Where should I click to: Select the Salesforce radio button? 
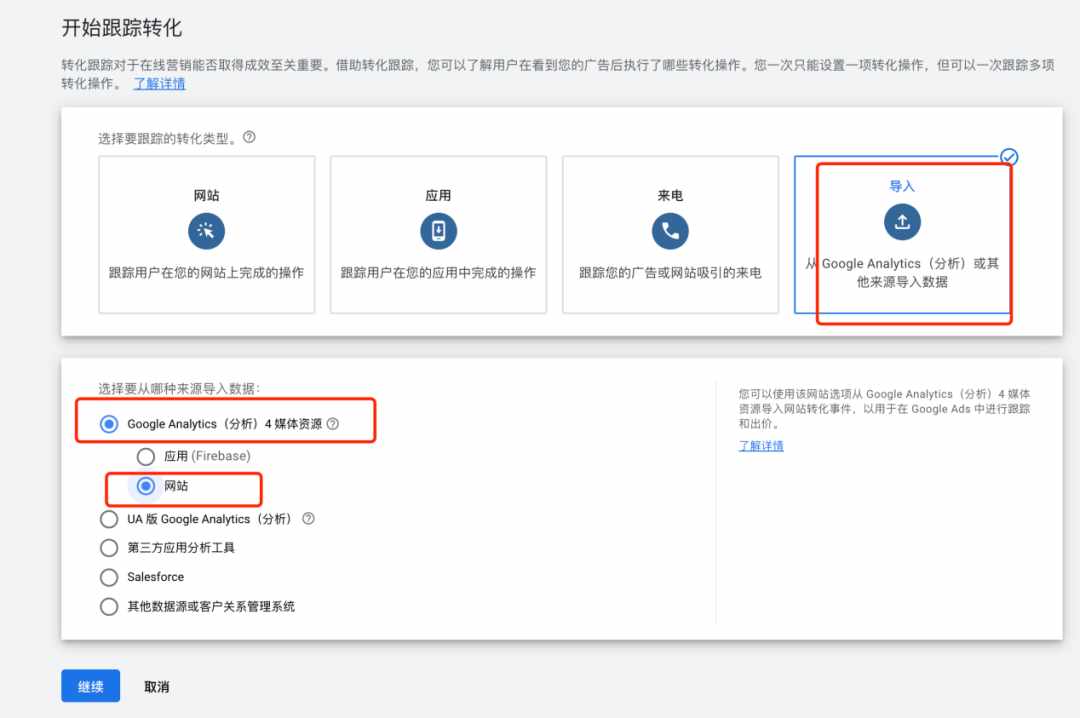pyautogui.click(x=109, y=577)
